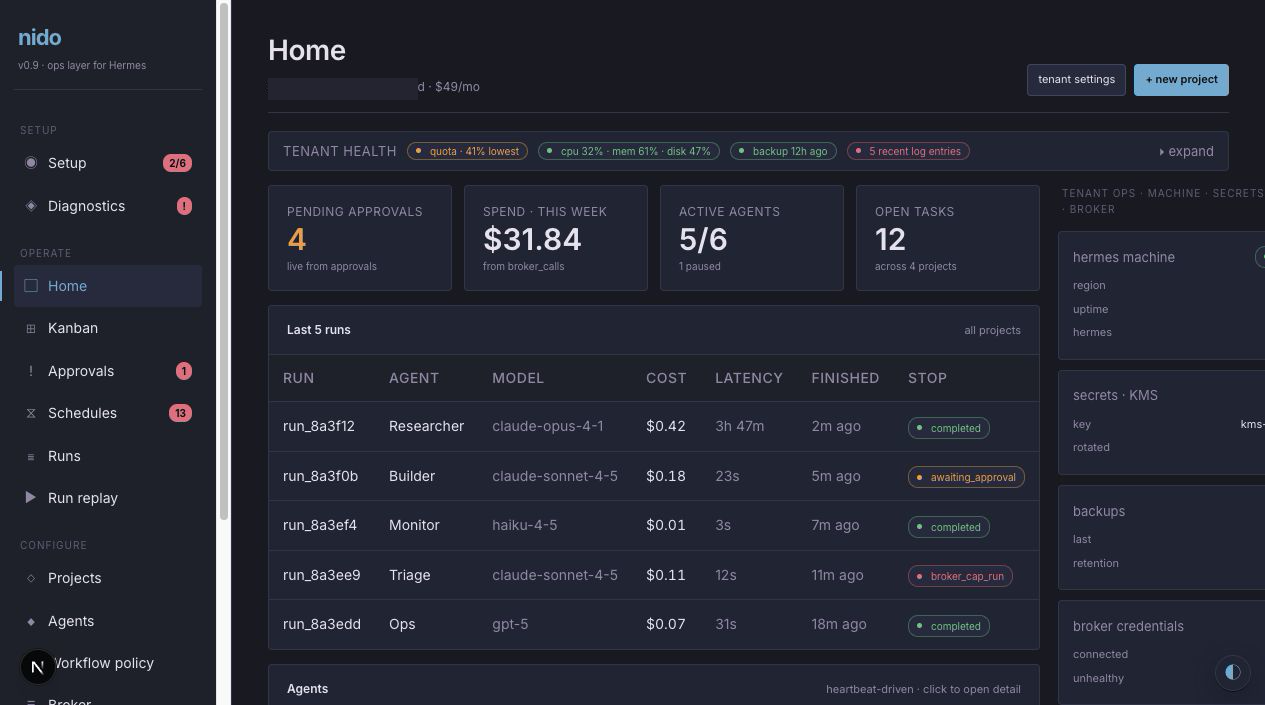This screenshot has height=705, width=1265.
Task: Click the round N logo badge
Action: (38, 667)
